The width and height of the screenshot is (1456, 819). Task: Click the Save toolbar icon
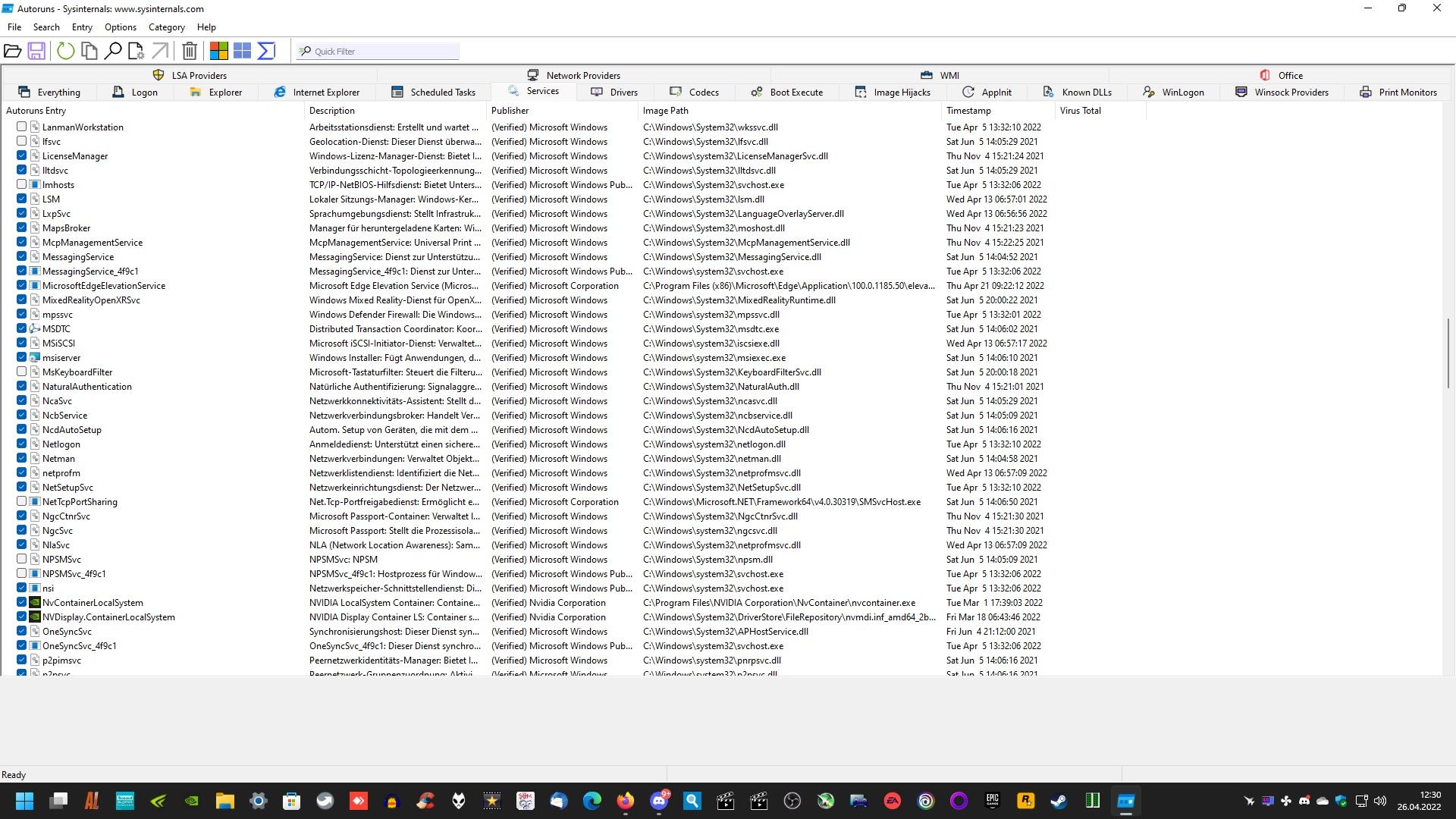pyautogui.click(x=36, y=51)
